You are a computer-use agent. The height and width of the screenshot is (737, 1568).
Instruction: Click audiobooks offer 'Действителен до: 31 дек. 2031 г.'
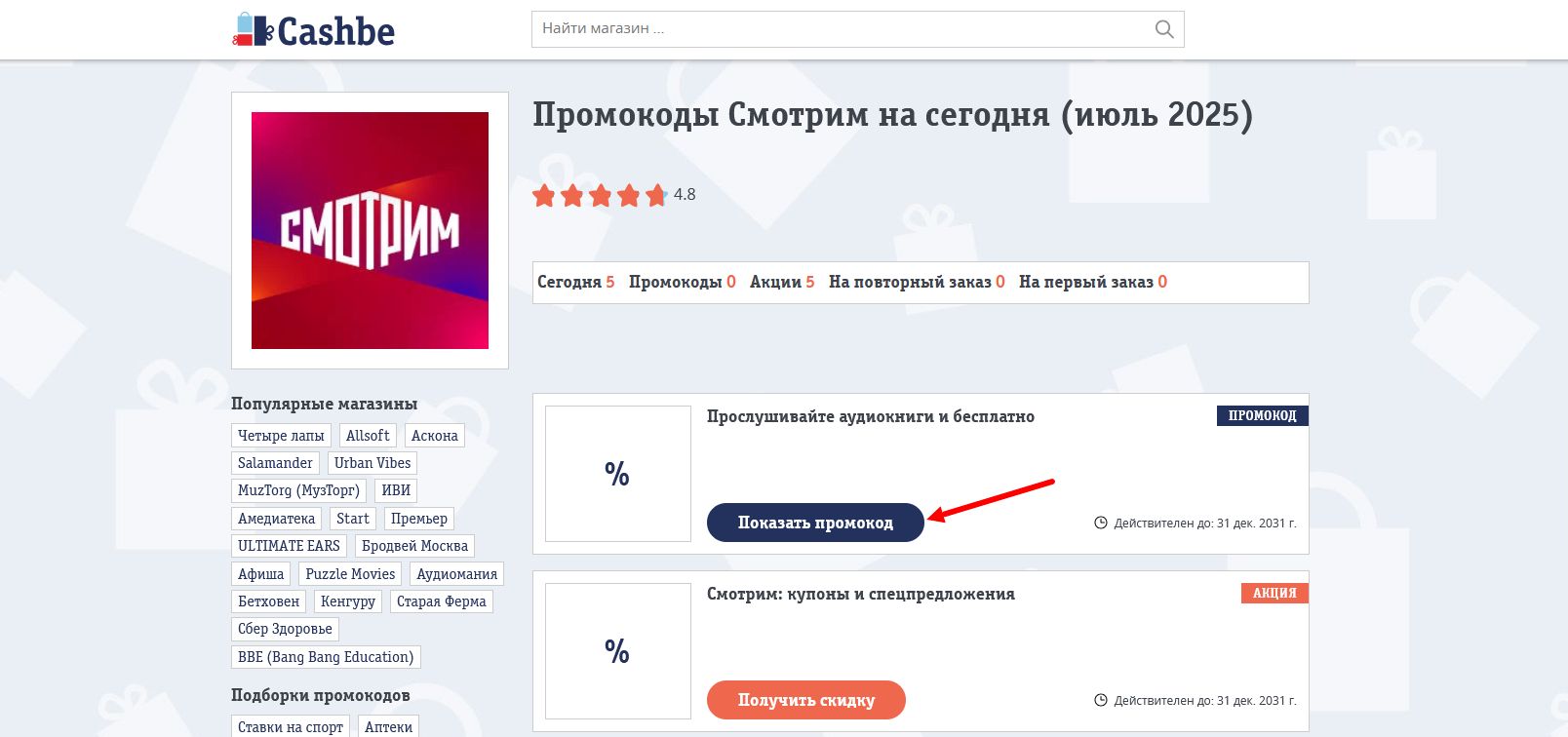1205,524
